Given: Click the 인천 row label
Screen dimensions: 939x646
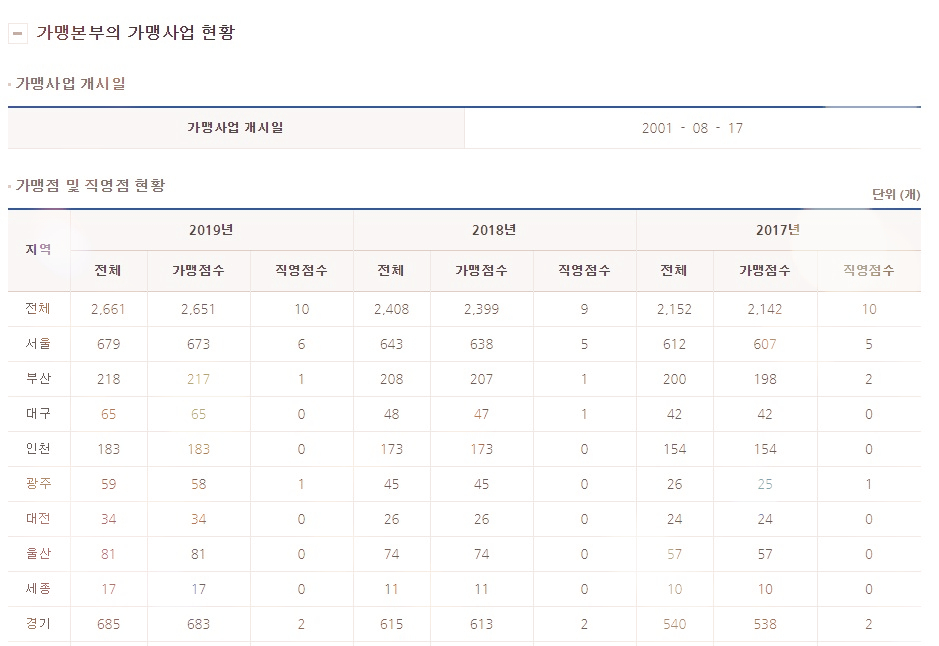Looking at the screenshot, I should [x=38, y=448].
